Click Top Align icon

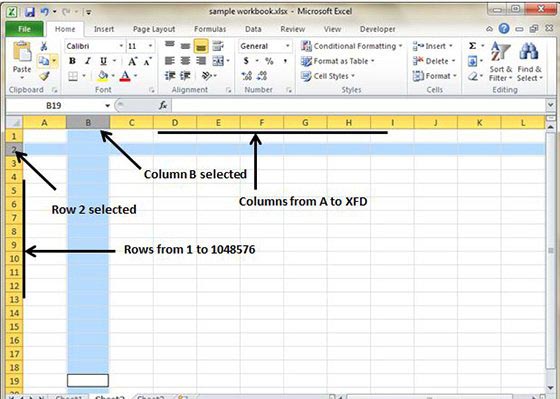coord(170,45)
